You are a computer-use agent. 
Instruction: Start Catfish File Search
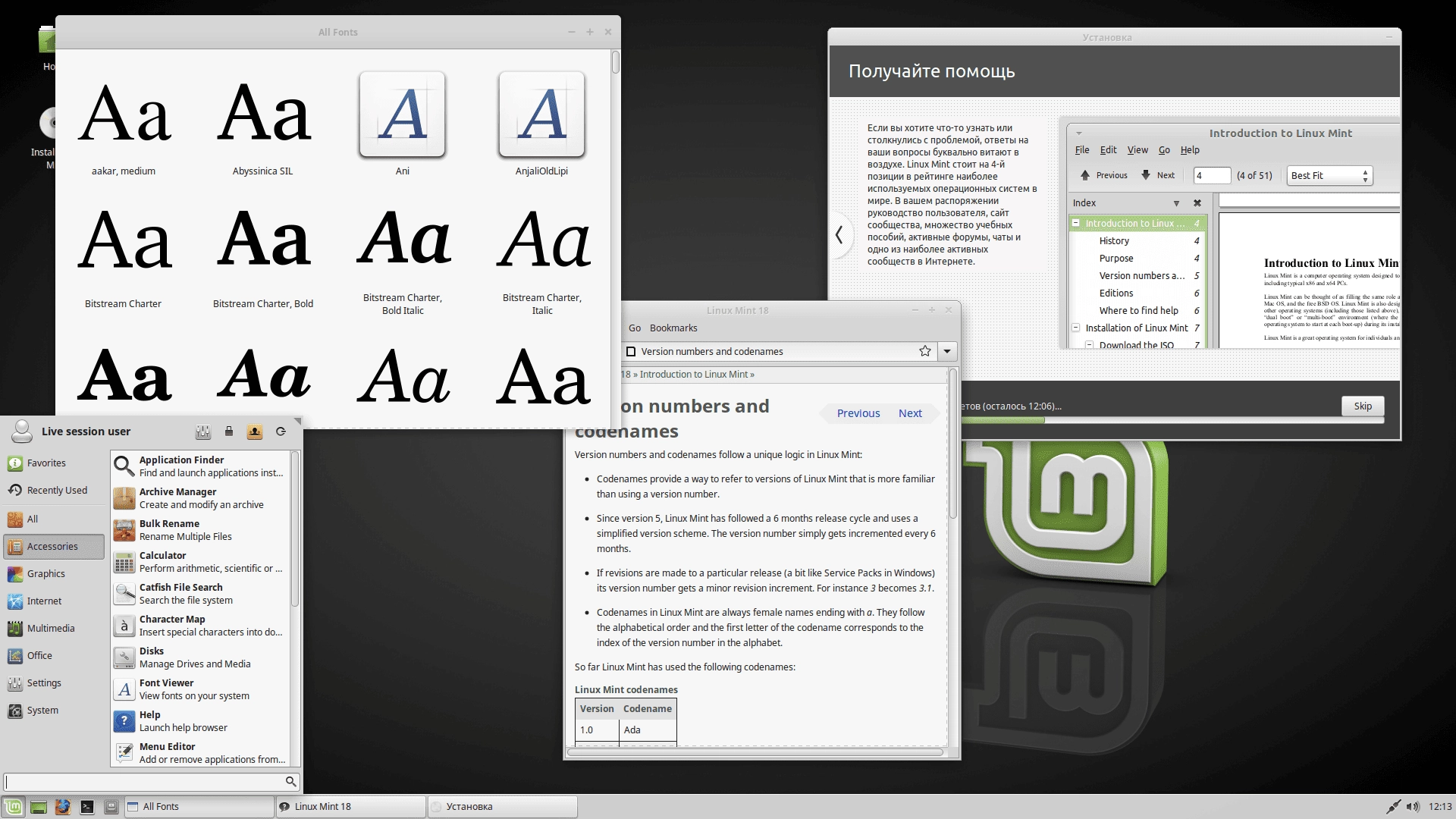click(200, 594)
